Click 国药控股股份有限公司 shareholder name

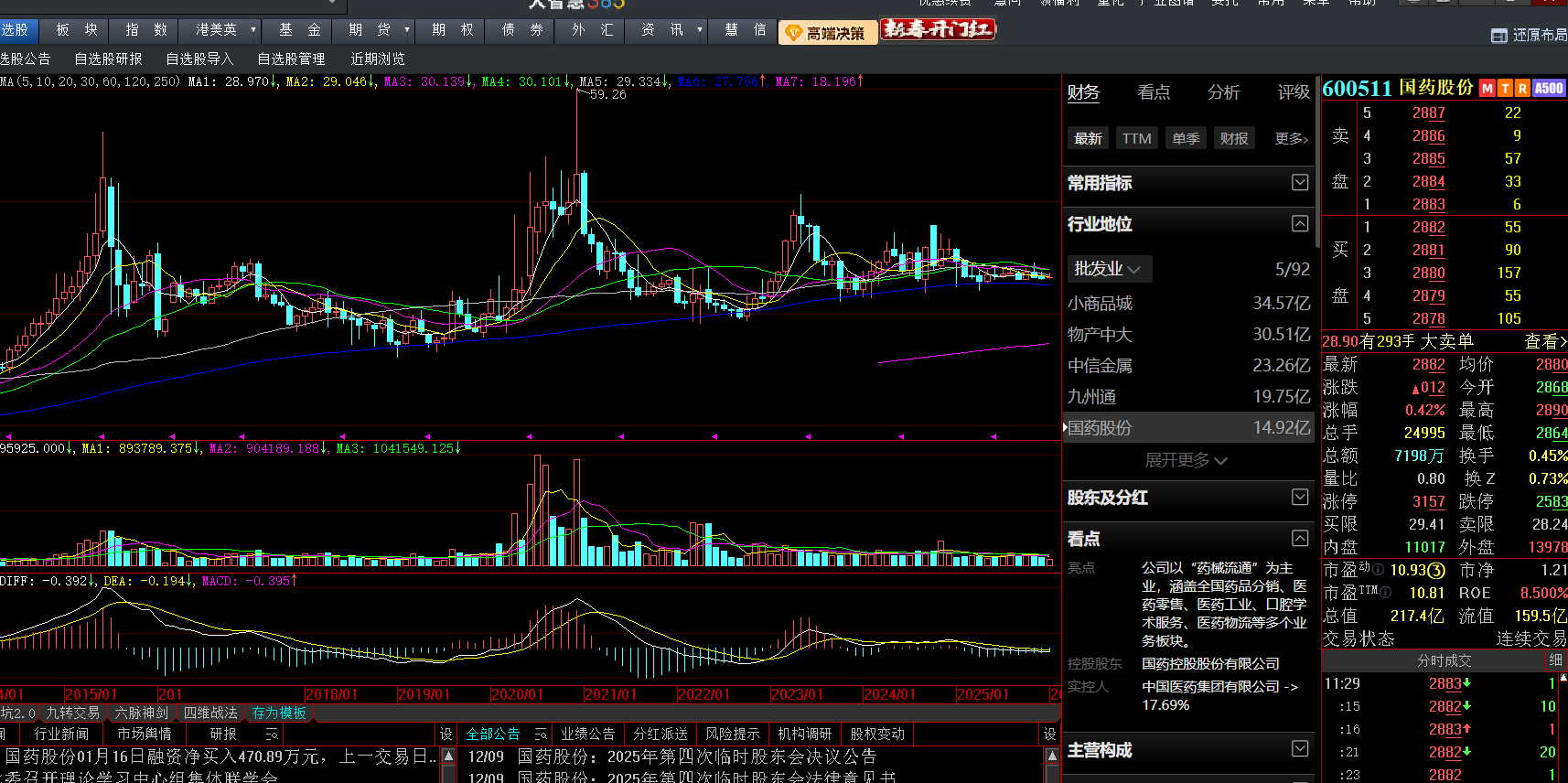tap(1210, 663)
